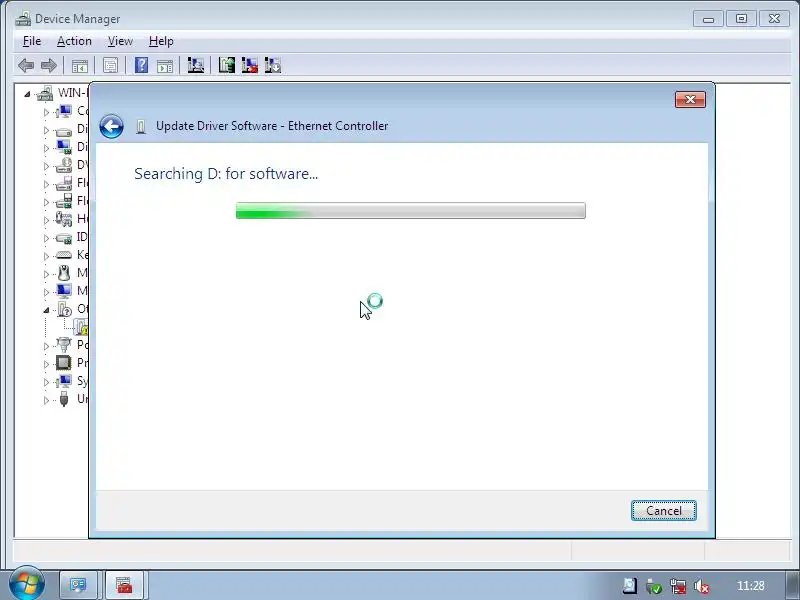Select the Mice pointing devices mouse icon
Image resolution: width=800 pixels, height=600 pixels.
click(64, 273)
